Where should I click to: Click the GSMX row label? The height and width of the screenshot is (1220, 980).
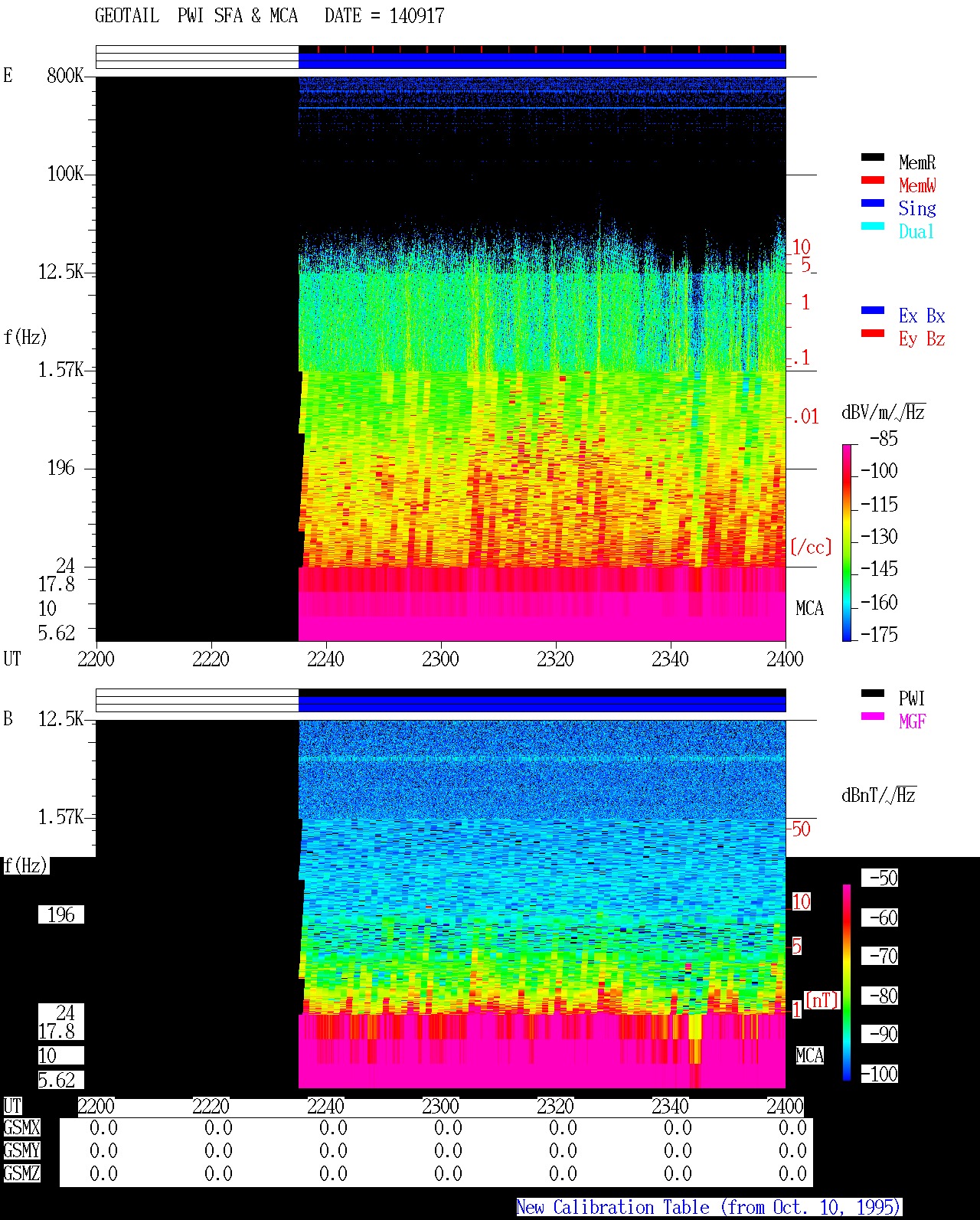(21, 1127)
